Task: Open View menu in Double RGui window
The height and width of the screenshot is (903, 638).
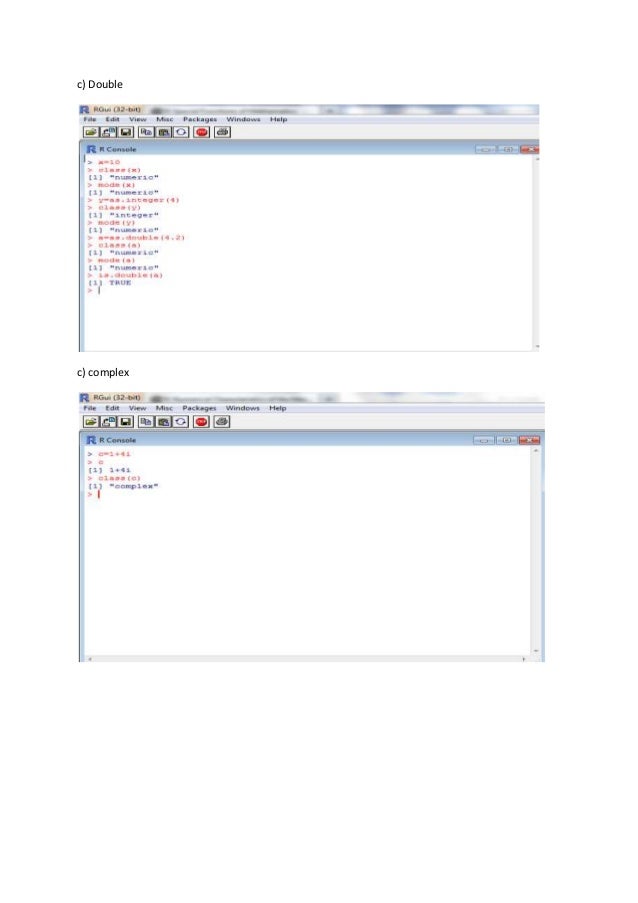Action: [138, 119]
